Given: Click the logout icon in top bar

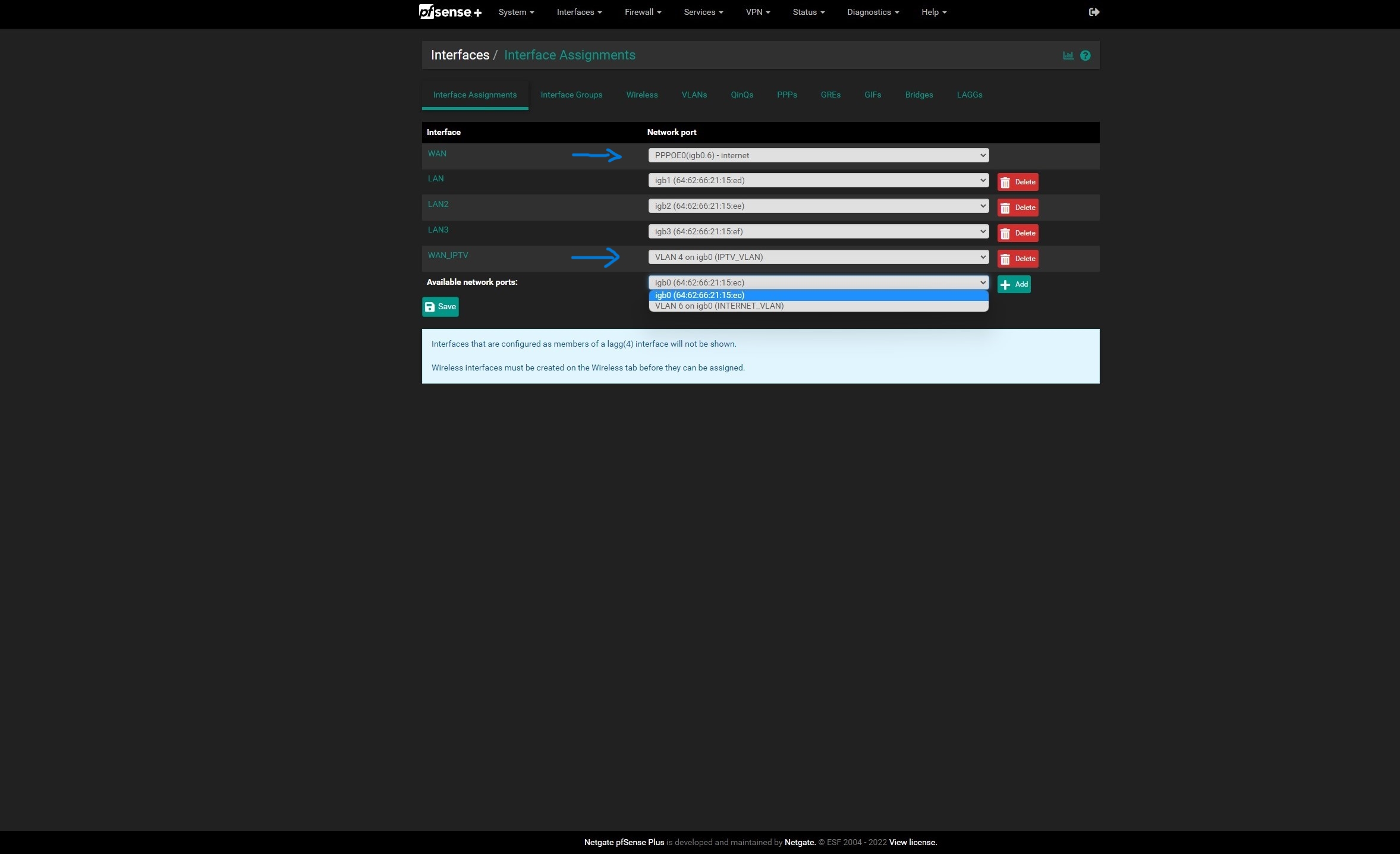Looking at the screenshot, I should (1094, 12).
